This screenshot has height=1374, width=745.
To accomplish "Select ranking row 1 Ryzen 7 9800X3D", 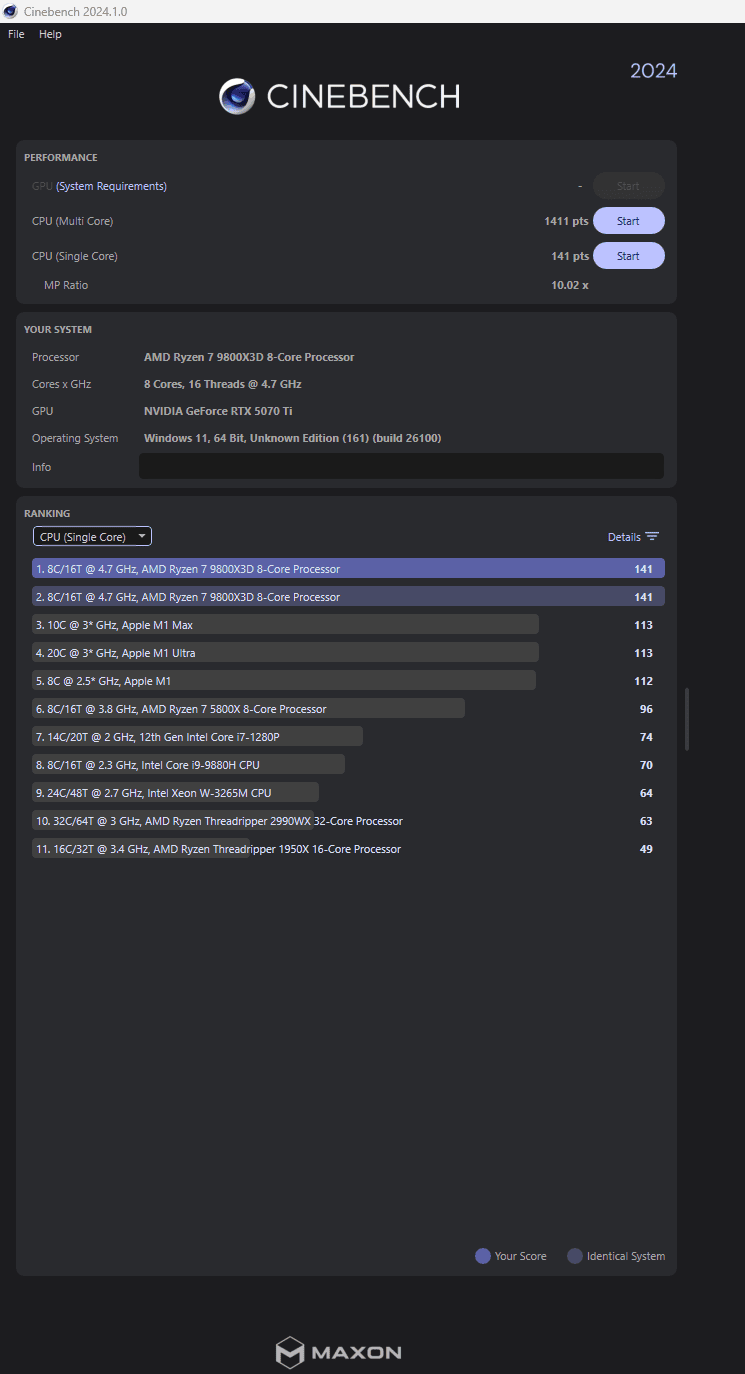I will (348, 569).
